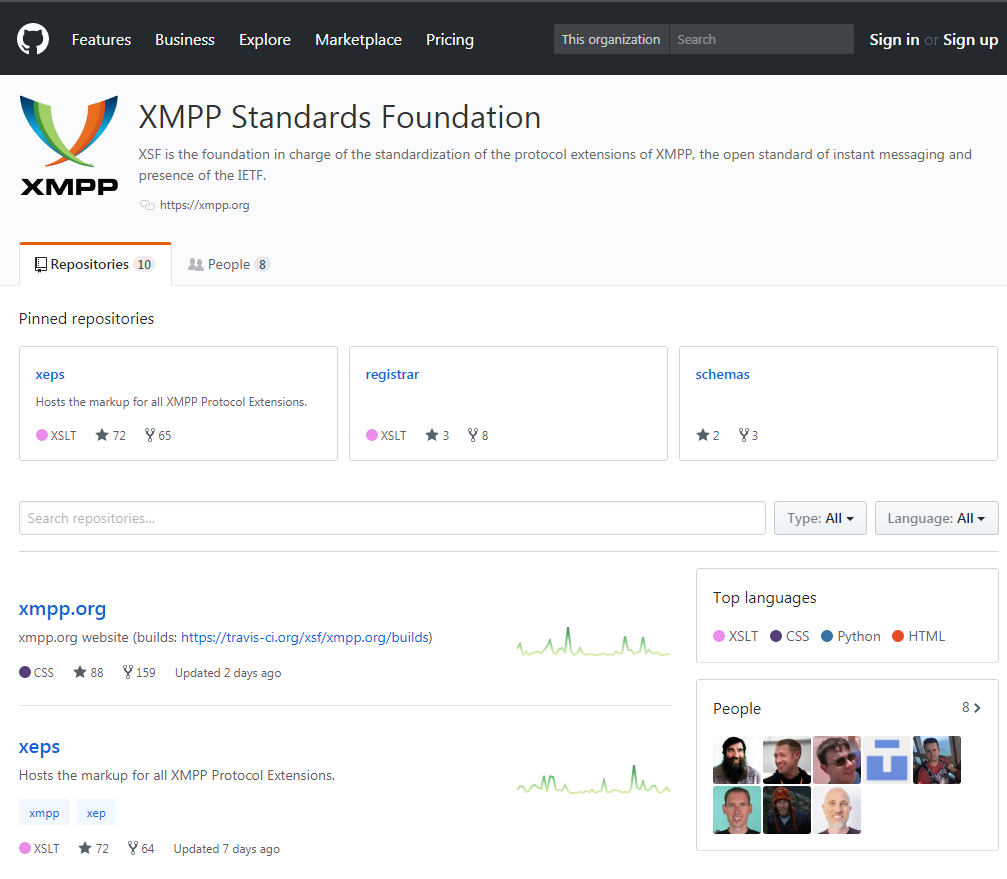Open the pinned registrar repository
This screenshot has width=1007, height=879.
(x=392, y=374)
